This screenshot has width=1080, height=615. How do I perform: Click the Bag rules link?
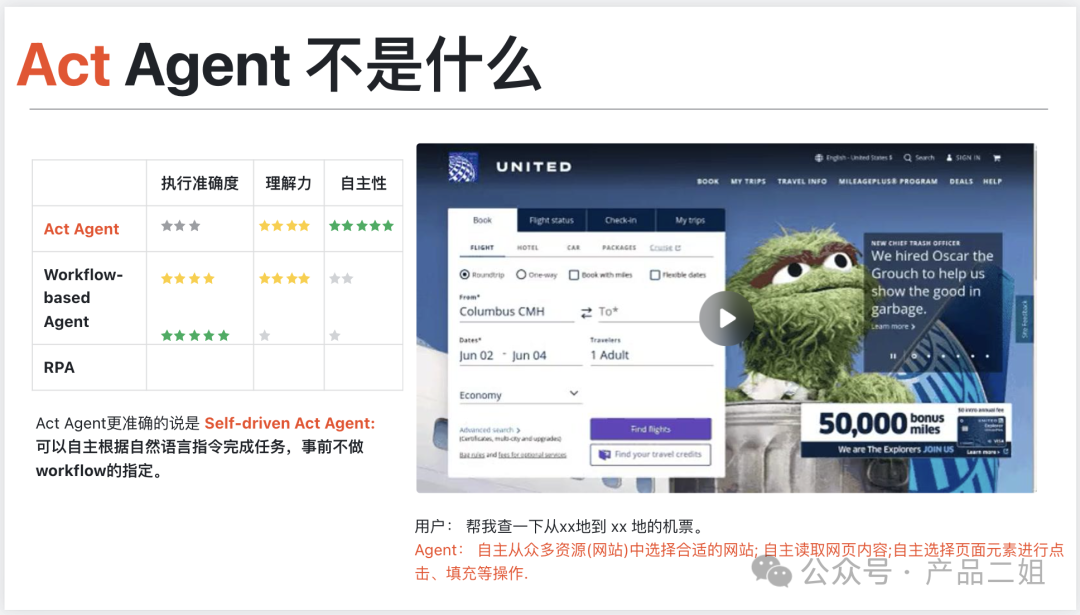click(472, 455)
